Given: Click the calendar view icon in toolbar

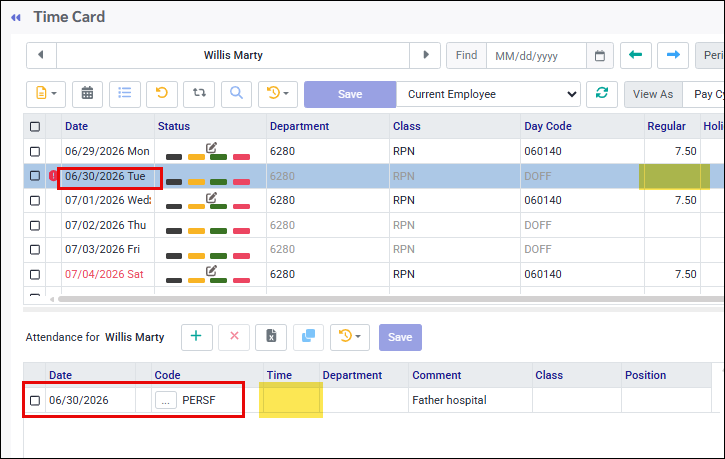Looking at the screenshot, I should pyautogui.click(x=87, y=94).
